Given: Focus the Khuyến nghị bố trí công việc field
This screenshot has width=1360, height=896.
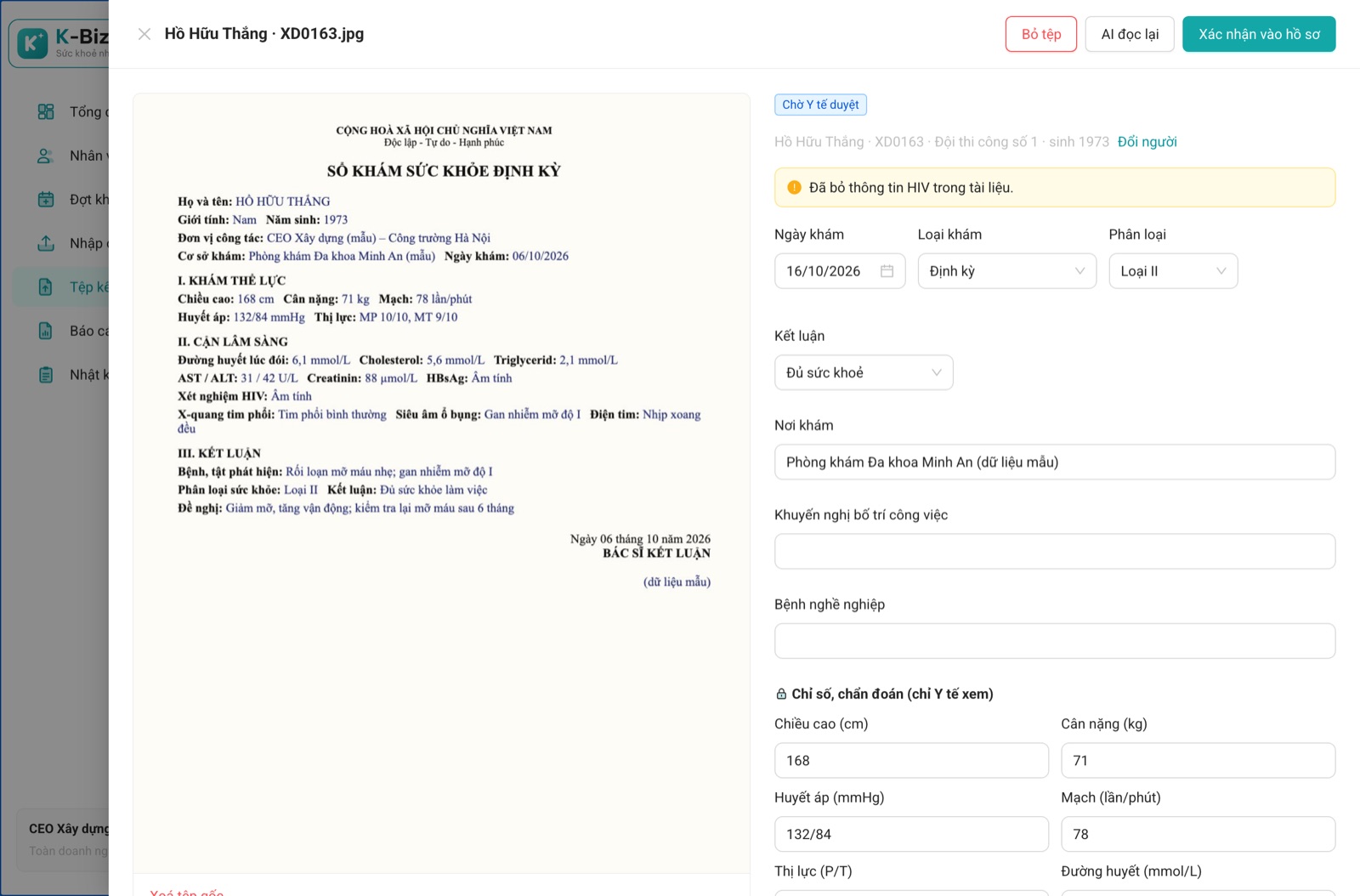Looking at the screenshot, I should coord(1055,552).
